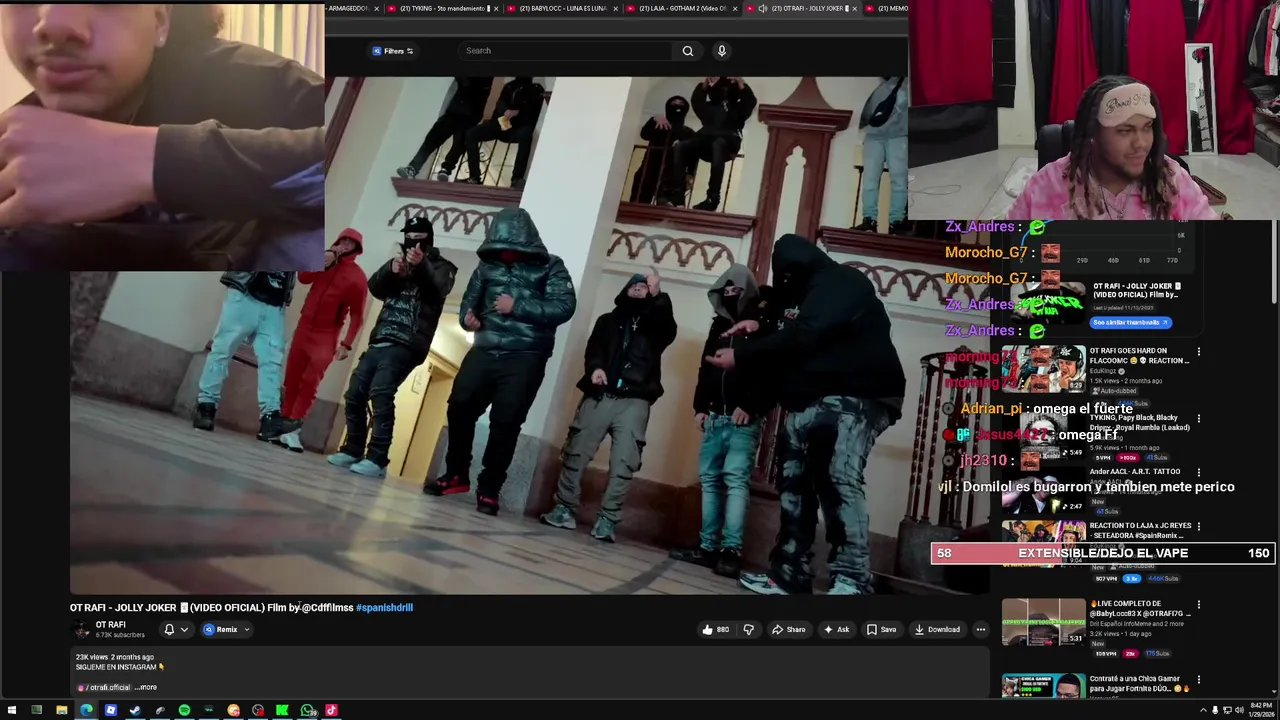Click the Ask button under the video
This screenshot has height=720, width=1280.
(836, 630)
